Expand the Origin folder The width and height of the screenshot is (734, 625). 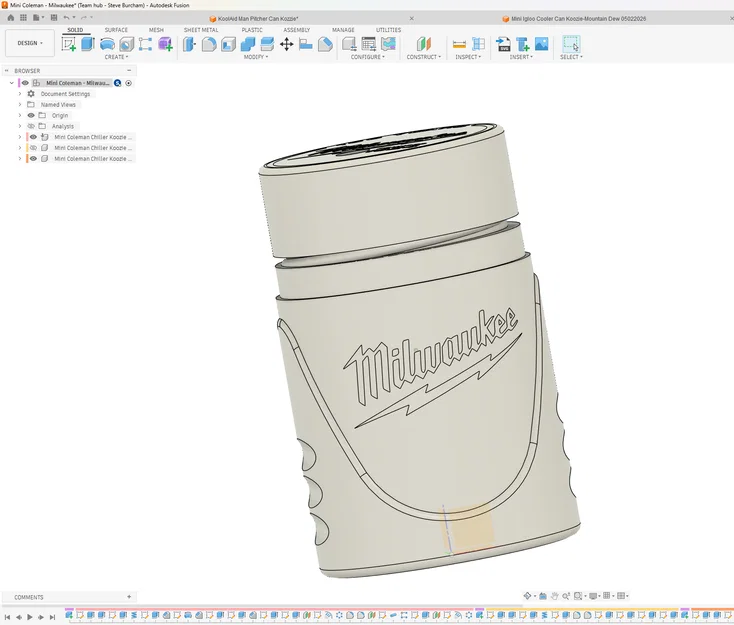point(20,115)
